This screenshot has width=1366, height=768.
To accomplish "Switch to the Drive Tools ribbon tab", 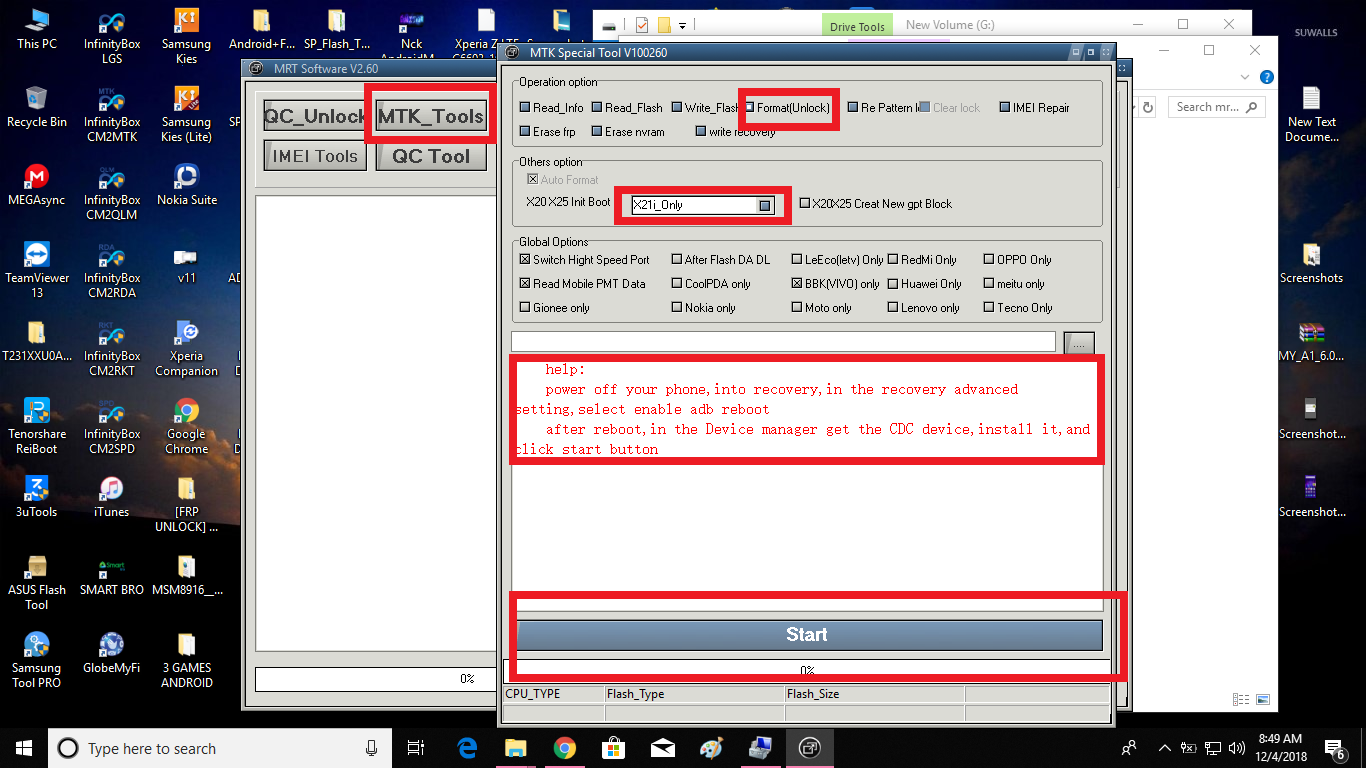I will pyautogui.click(x=857, y=26).
